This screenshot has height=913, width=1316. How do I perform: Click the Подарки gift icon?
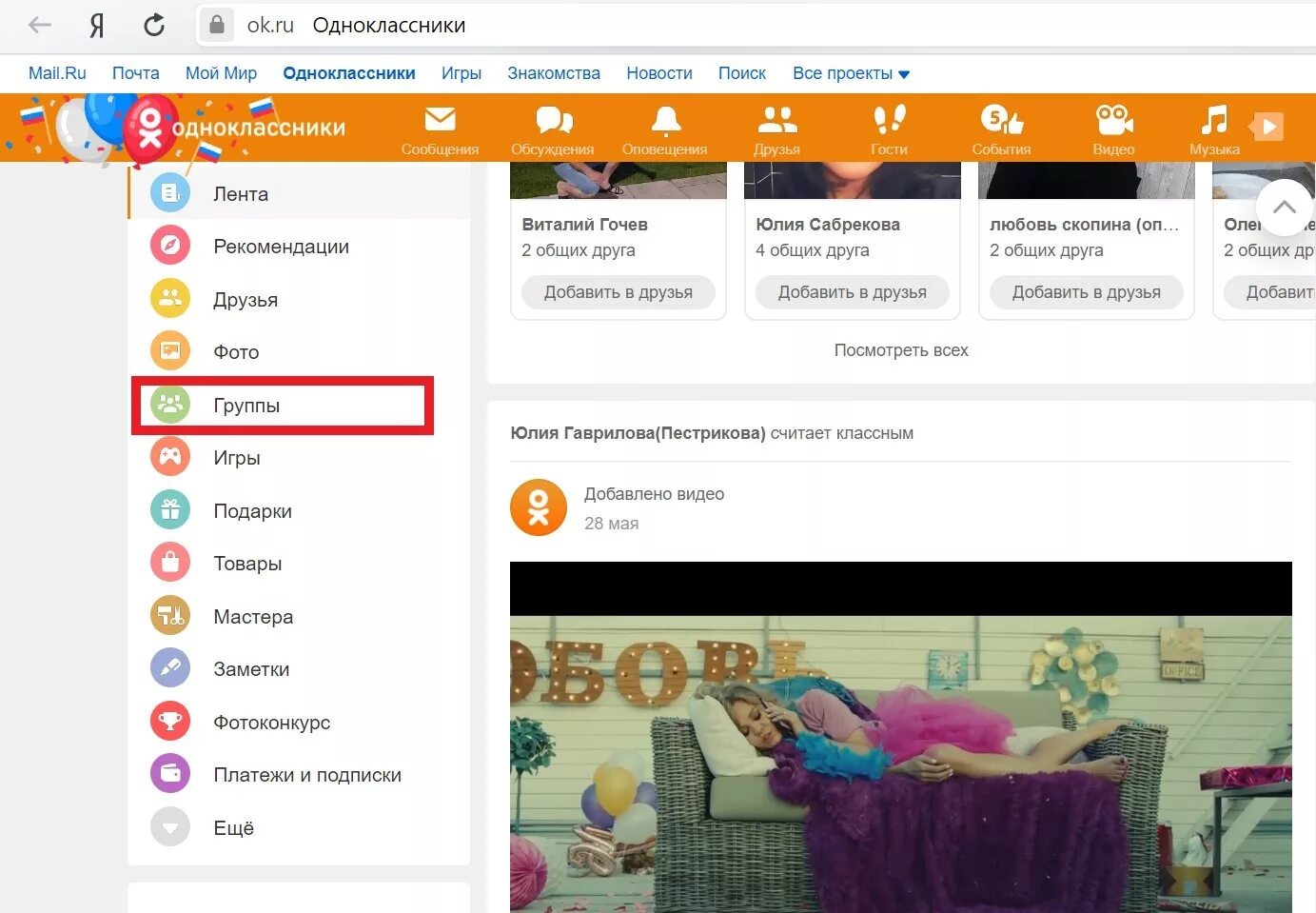point(170,510)
